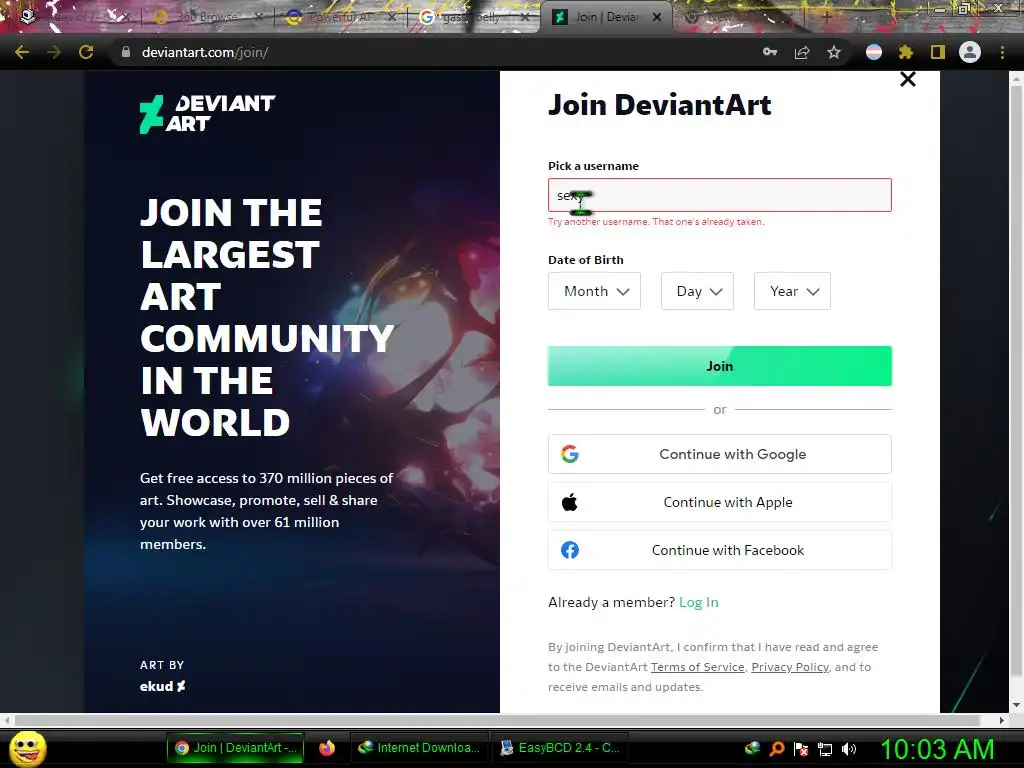Click the share page icon in address bar
The image size is (1024, 768).
[802, 52]
